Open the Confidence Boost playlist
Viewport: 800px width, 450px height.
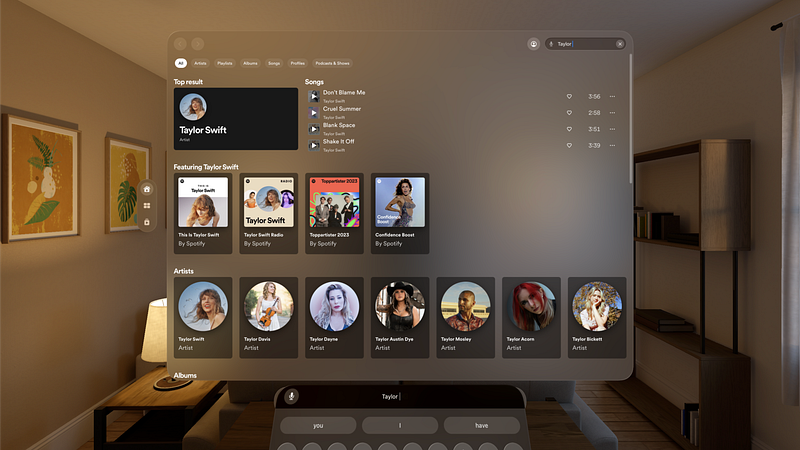[x=400, y=213]
